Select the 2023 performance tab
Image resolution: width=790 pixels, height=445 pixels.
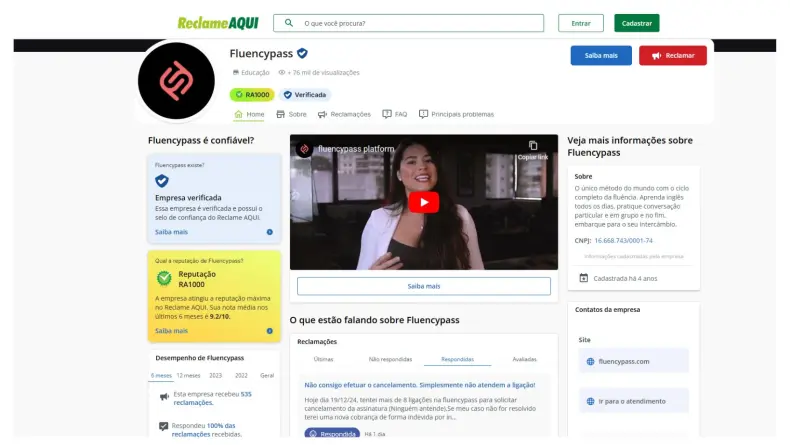pos(216,375)
